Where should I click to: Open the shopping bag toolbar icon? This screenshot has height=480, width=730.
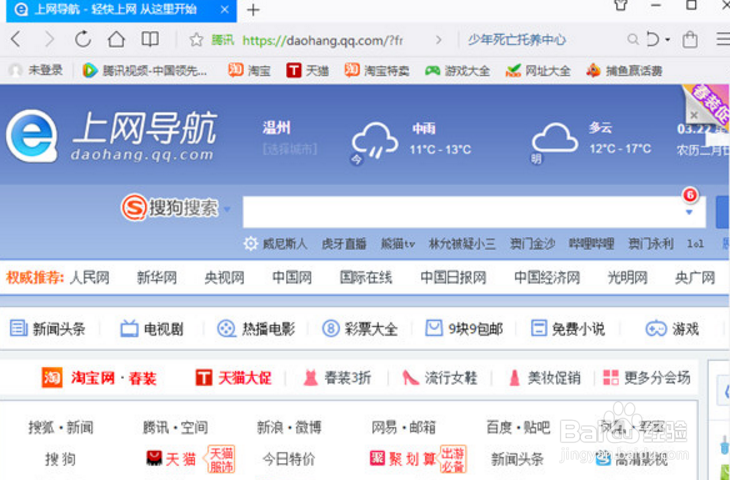click(x=690, y=40)
